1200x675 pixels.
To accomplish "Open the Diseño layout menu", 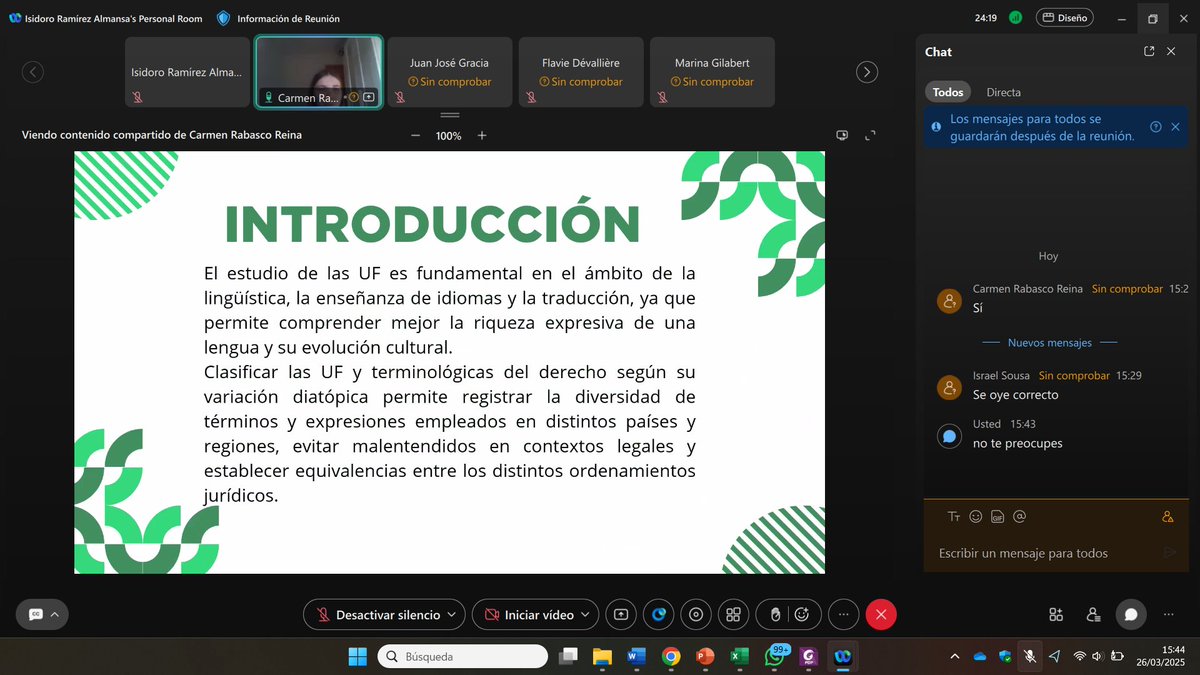I will point(1064,17).
